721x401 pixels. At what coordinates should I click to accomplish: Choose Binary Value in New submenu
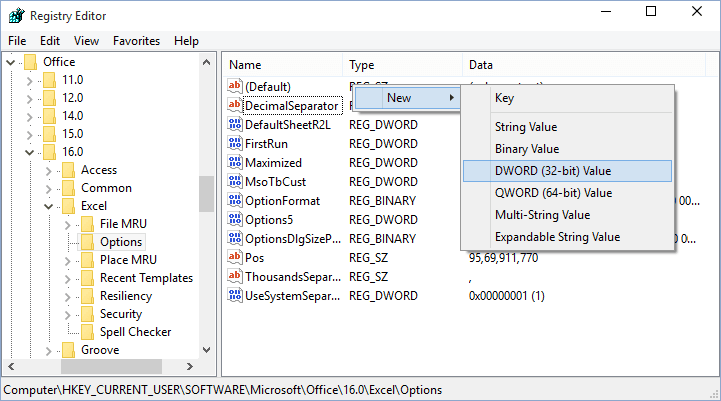click(x=567, y=149)
